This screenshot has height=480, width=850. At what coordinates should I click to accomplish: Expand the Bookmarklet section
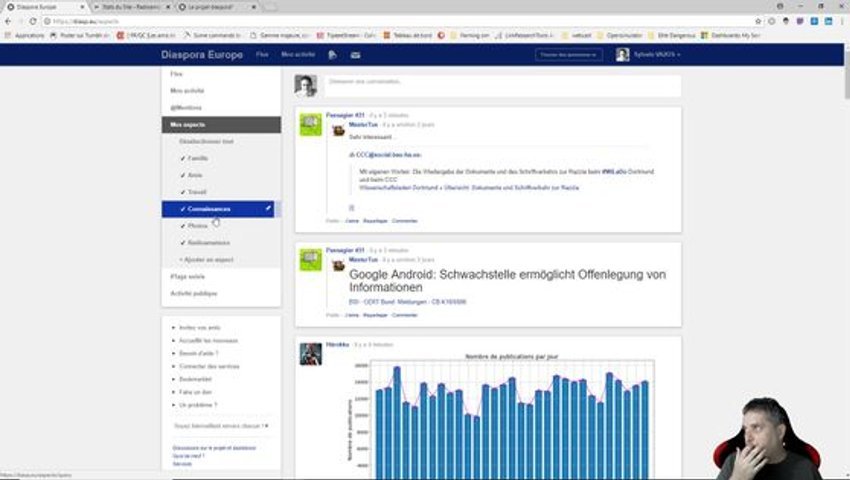pos(195,379)
